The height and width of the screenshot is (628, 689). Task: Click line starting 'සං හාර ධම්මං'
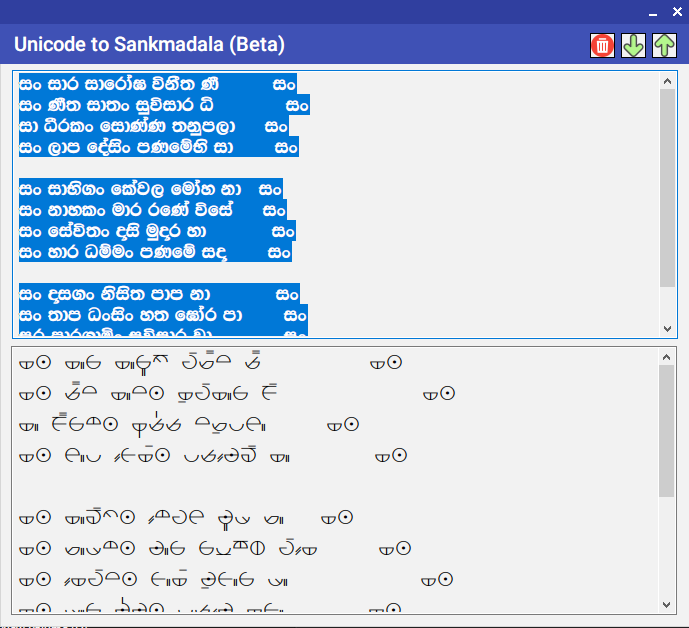[155, 252]
